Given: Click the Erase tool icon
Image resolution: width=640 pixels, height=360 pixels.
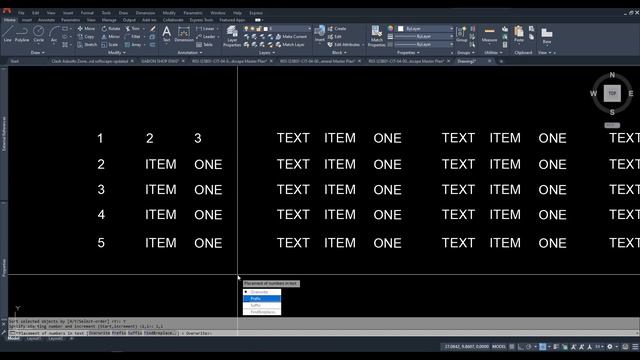Looking at the screenshot, I should [x=153, y=29].
